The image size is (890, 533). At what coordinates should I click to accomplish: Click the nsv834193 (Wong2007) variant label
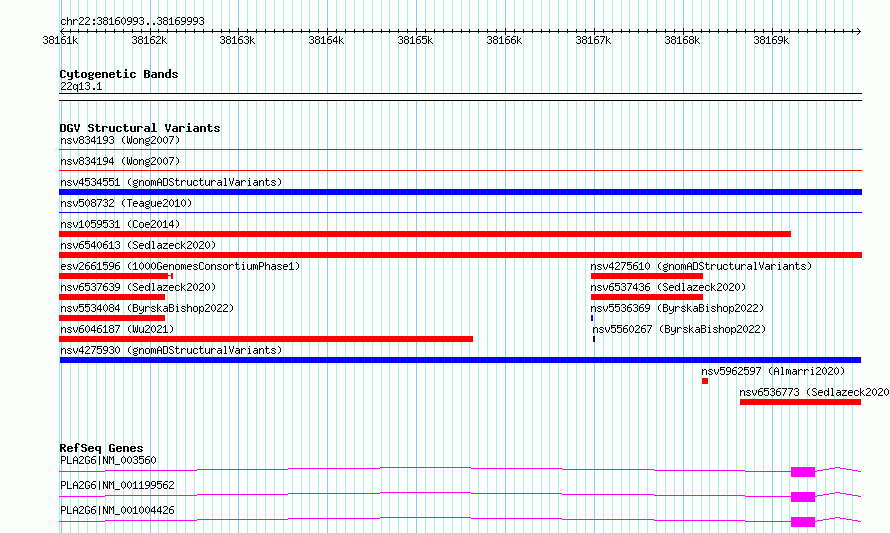click(120, 140)
